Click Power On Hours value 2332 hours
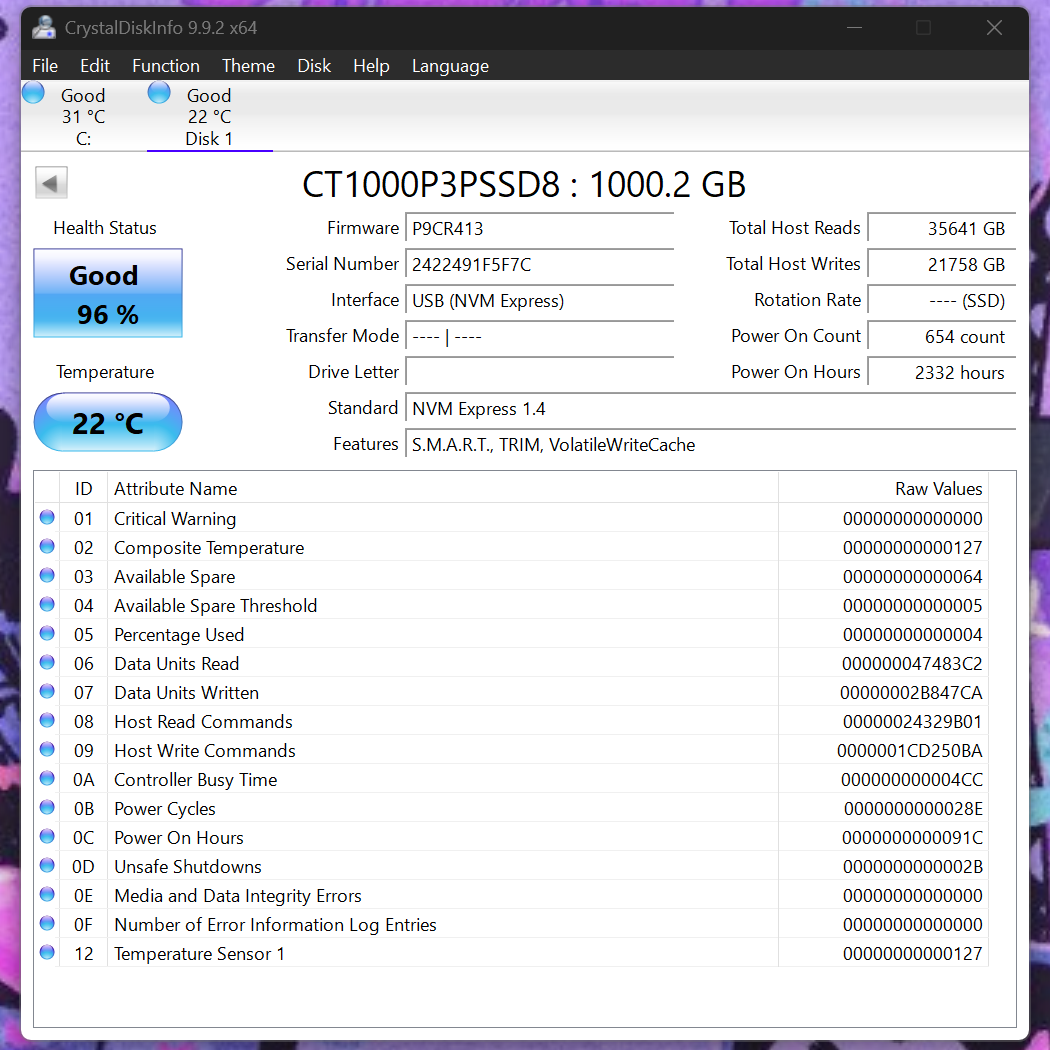Screen dimensions: 1050x1050 point(942,372)
